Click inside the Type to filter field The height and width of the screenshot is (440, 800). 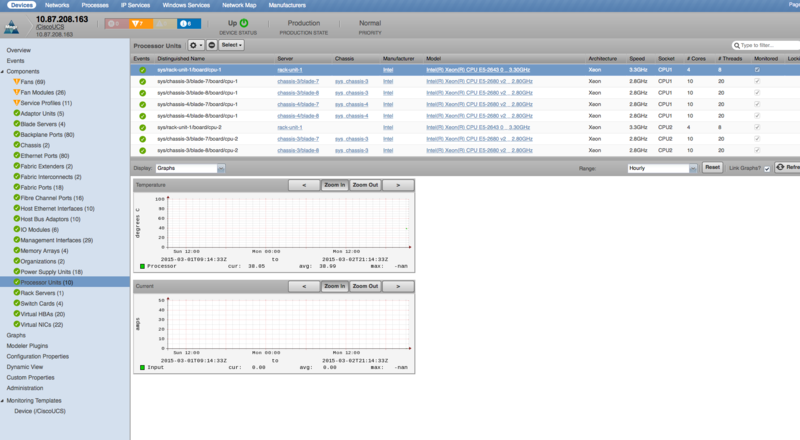tap(765, 45)
